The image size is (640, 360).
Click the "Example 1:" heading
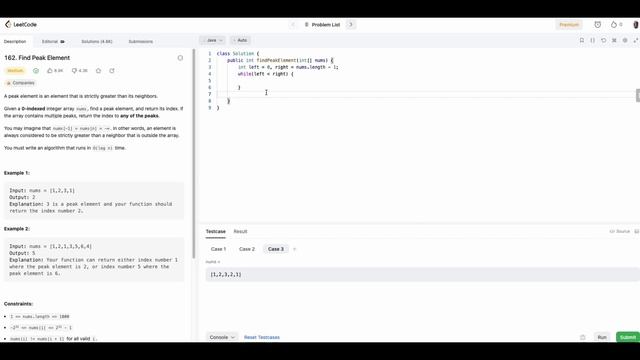click(x=17, y=173)
